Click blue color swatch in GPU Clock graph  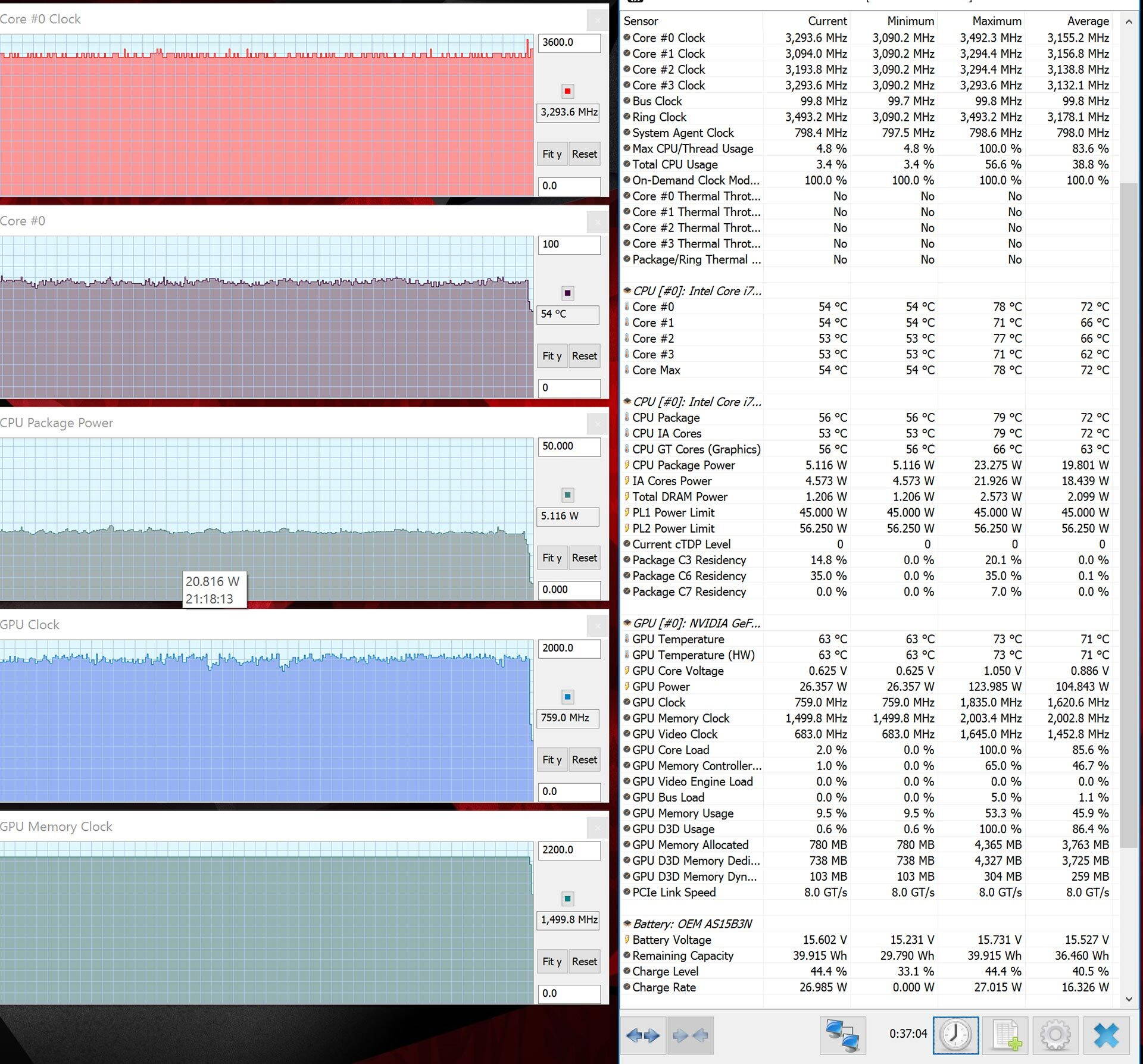(567, 696)
